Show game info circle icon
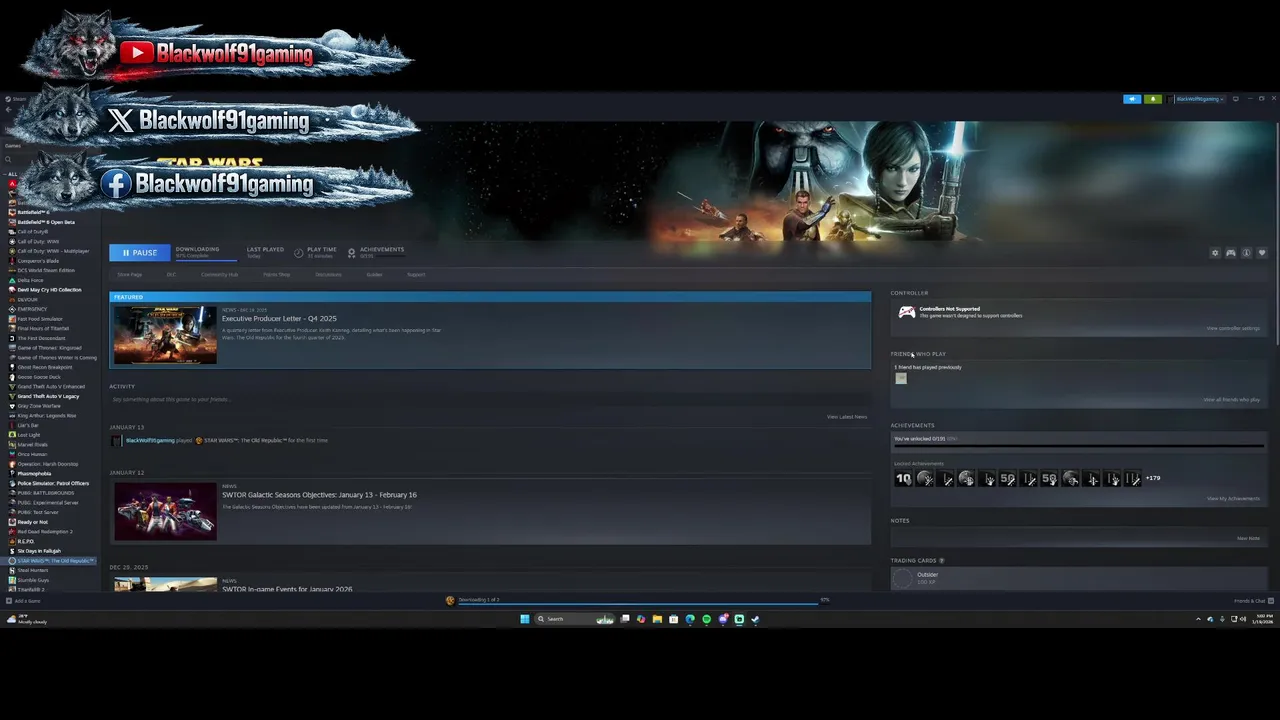This screenshot has width=1280, height=720. tap(1246, 253)
